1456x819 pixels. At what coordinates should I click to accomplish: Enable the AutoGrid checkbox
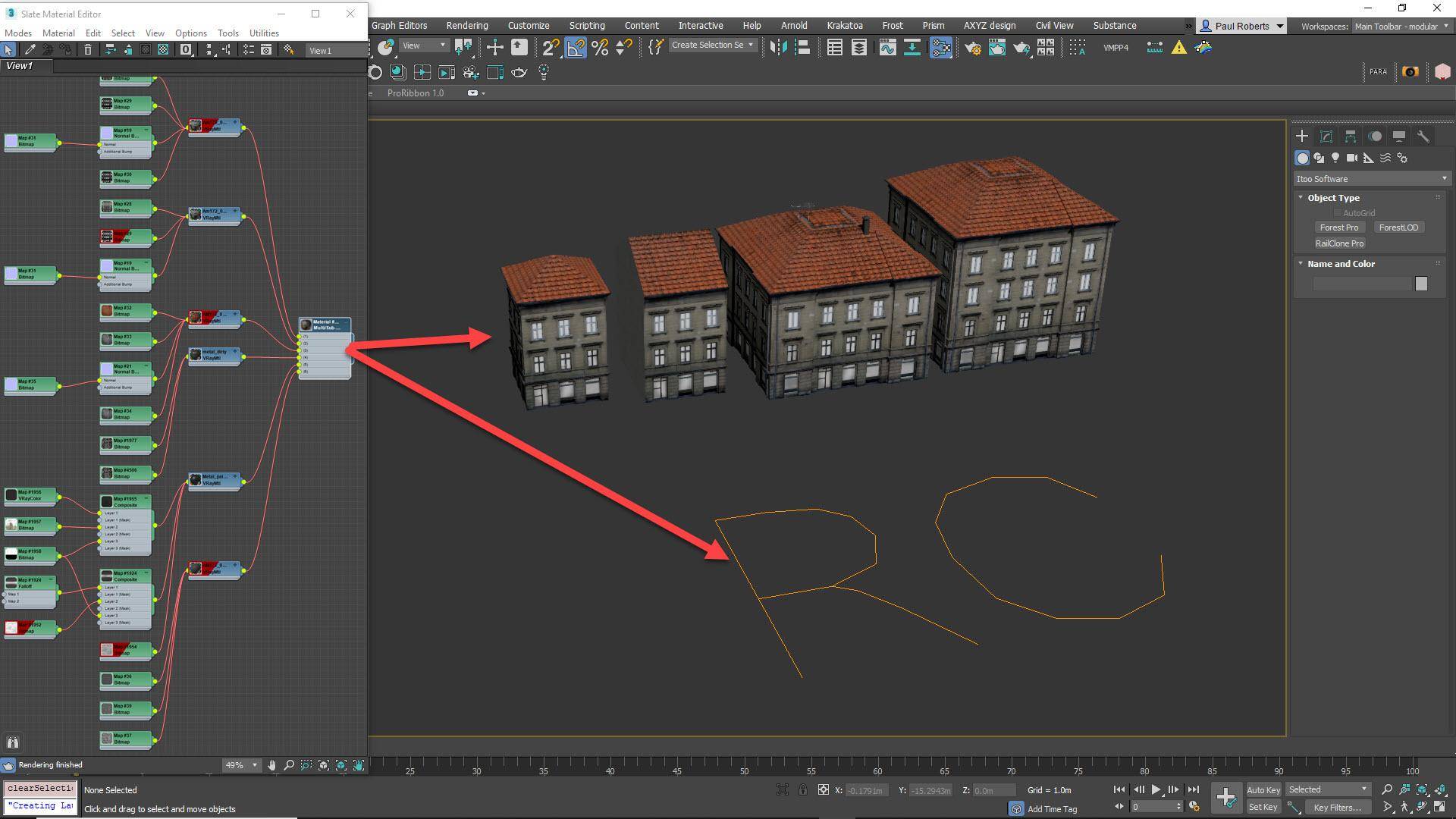point(1338,213)
